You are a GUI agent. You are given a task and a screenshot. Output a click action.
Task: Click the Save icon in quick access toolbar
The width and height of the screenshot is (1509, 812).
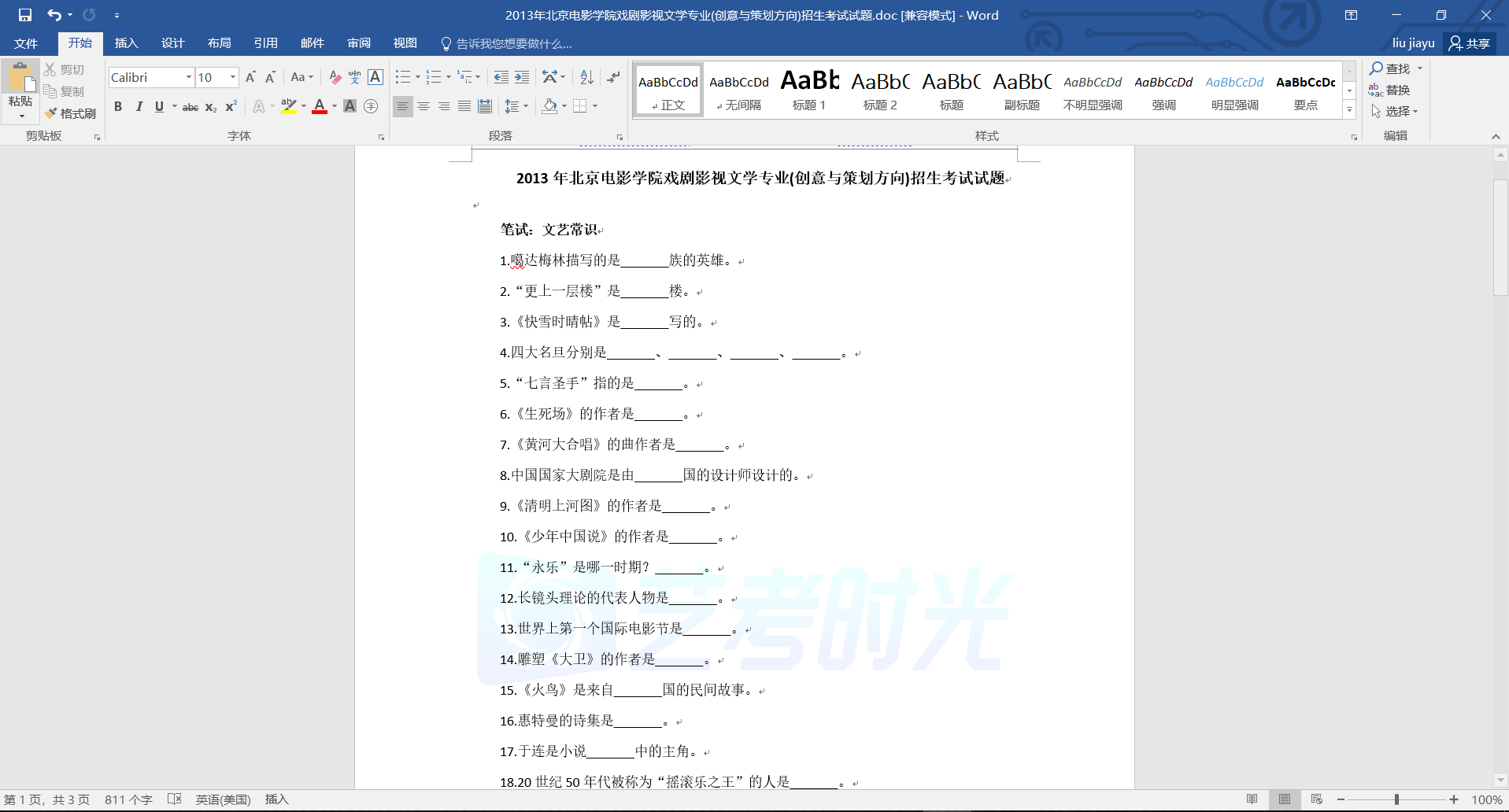point(24,15)
